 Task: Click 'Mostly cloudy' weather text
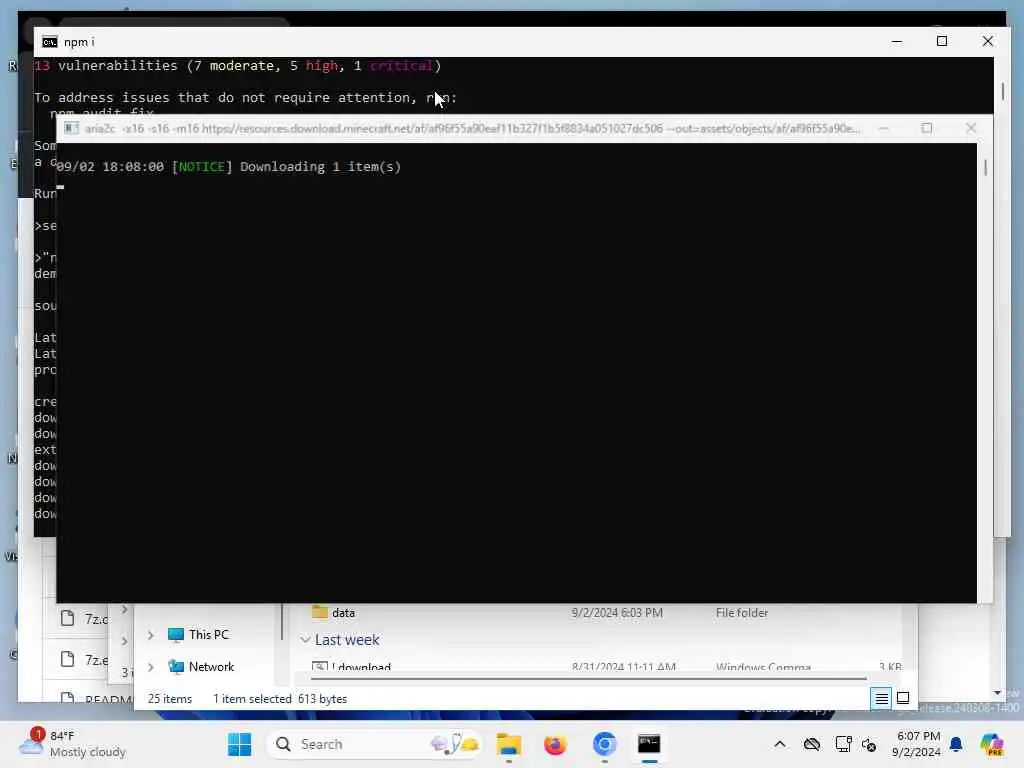88,752
